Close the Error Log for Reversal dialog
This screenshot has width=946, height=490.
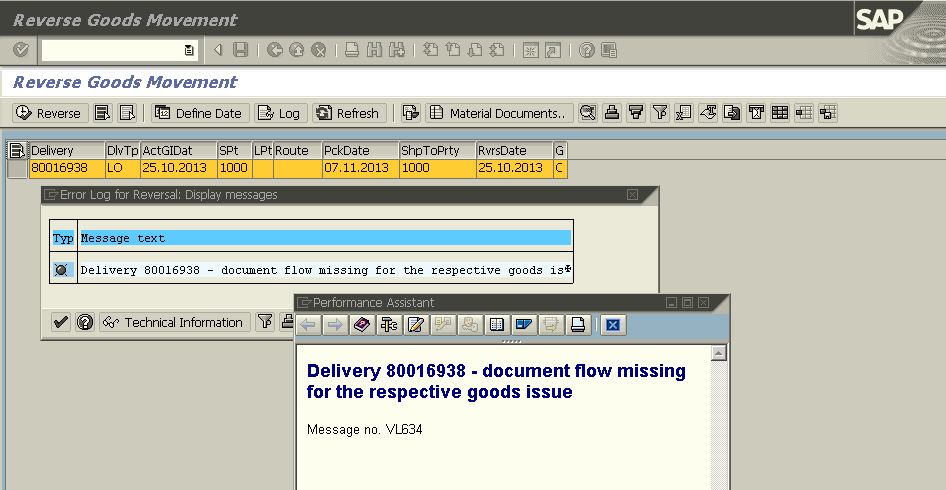click(632, 194)
